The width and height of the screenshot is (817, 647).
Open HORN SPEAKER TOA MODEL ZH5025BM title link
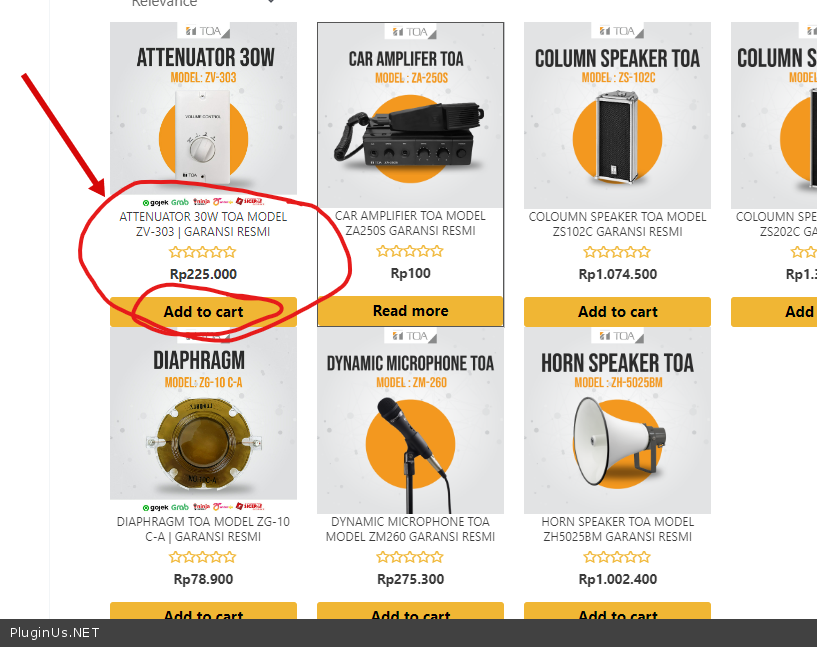click(x=617, y=529)
